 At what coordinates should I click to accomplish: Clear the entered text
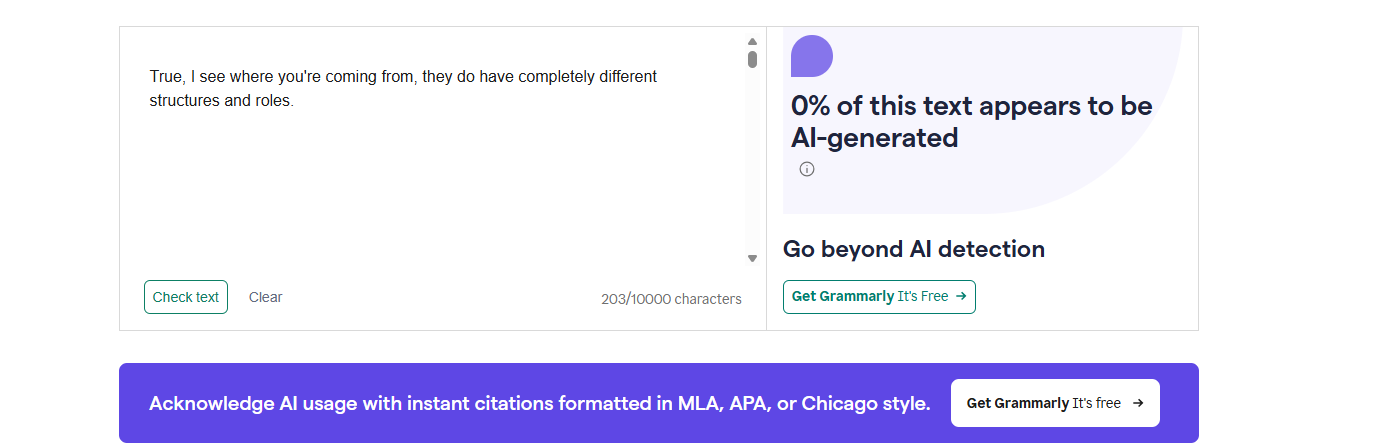[266, 297]
